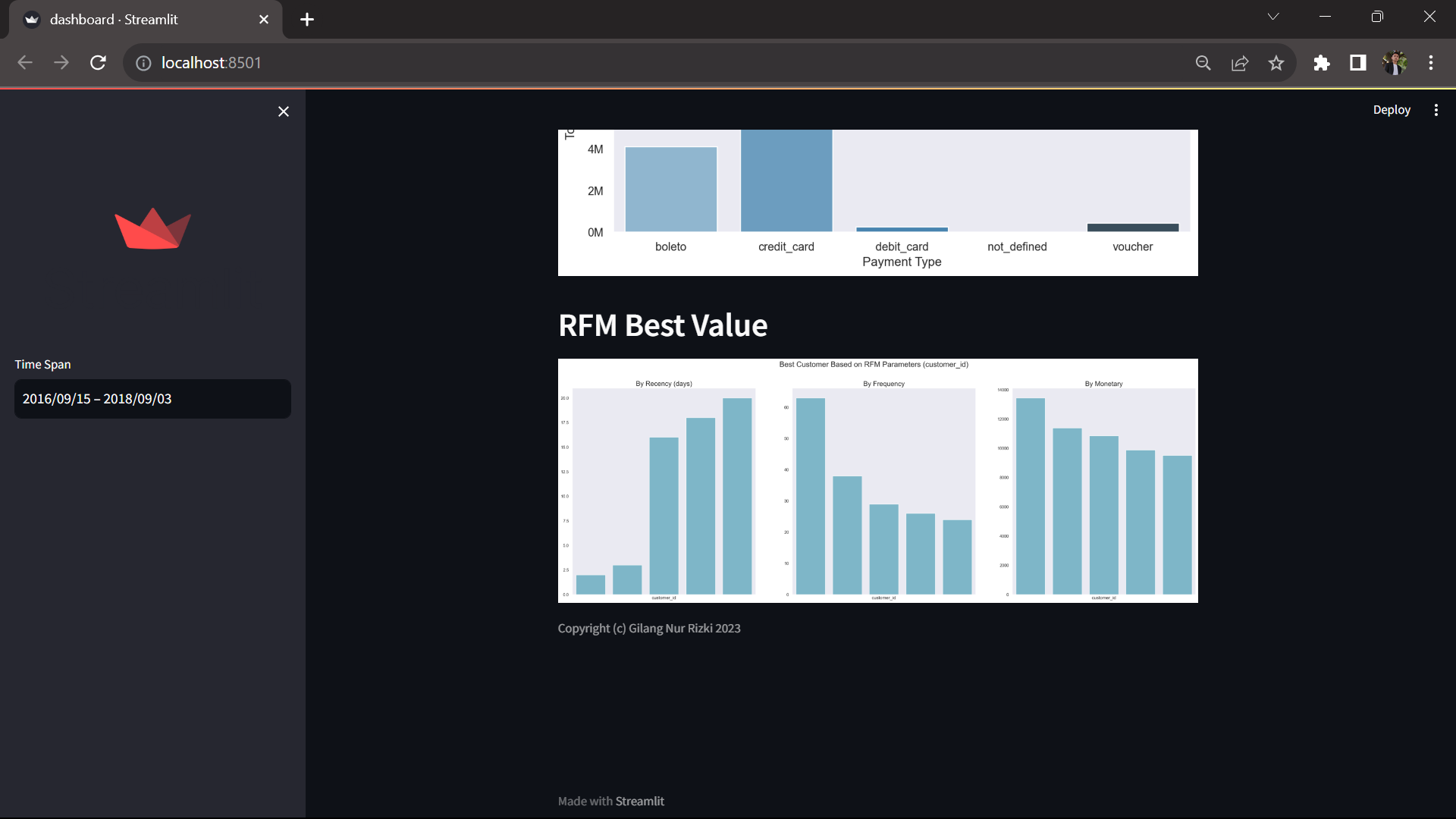Open the Streamlit three-dot main menu
Viewport: 1456px width, 819px height.
1436,110
